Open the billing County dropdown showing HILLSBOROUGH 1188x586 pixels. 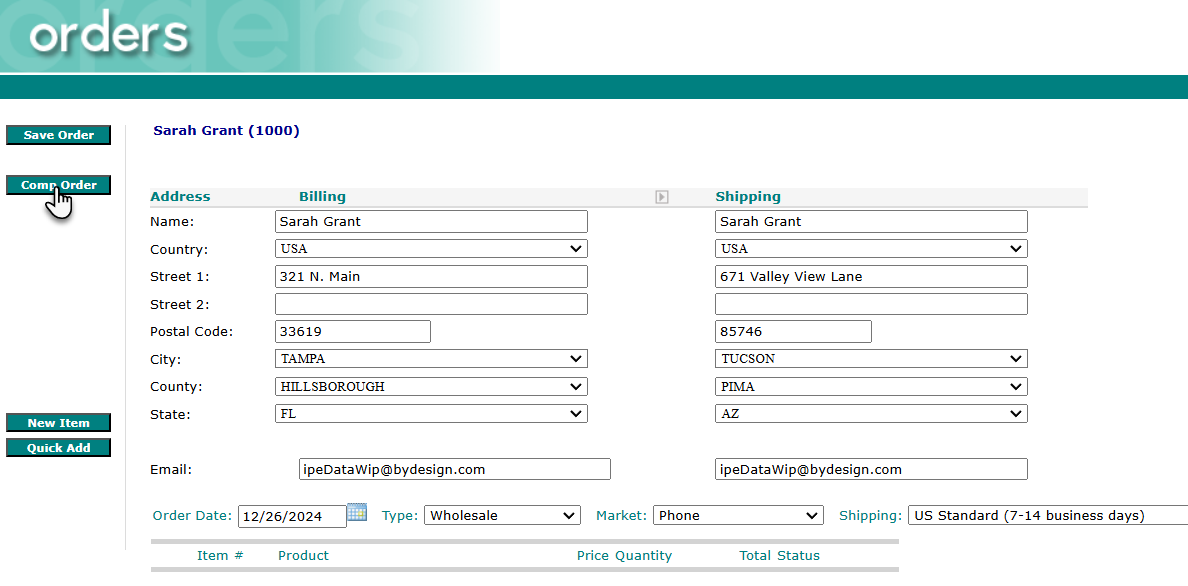(x=431, y=386)
